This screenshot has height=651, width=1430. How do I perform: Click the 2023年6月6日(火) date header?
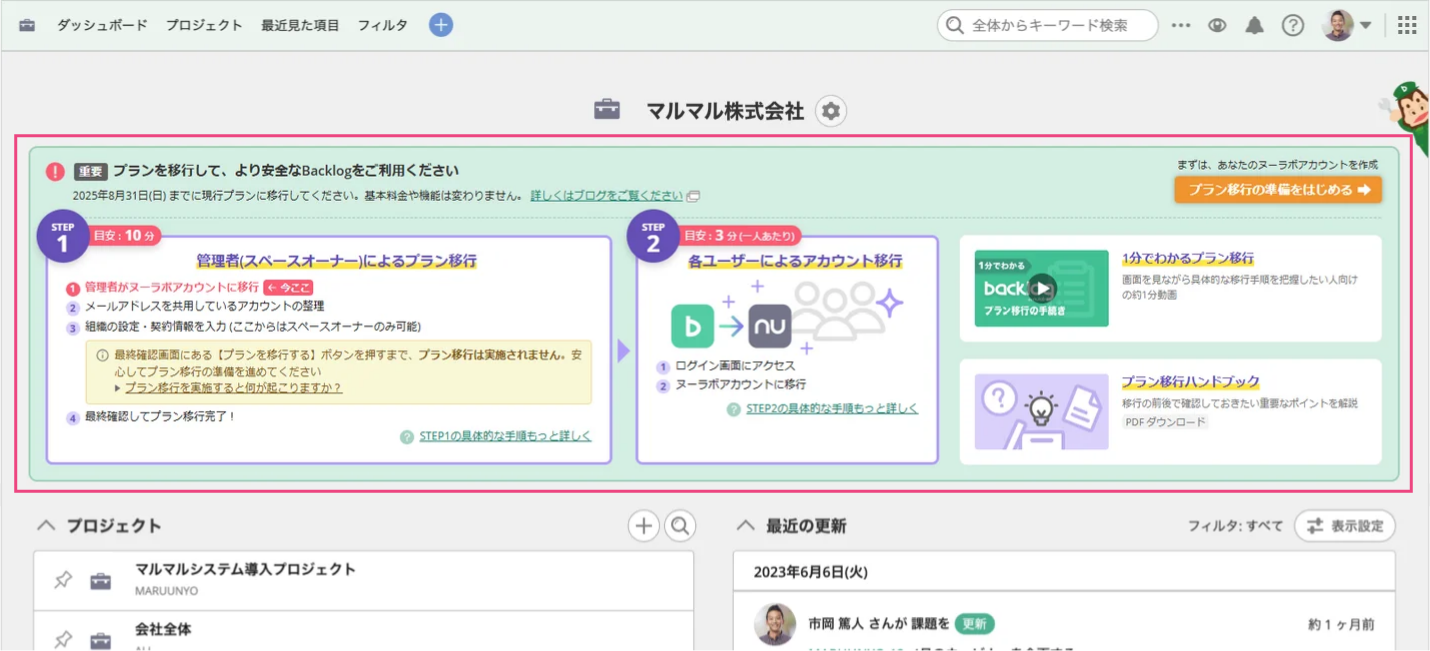[811, 573]
